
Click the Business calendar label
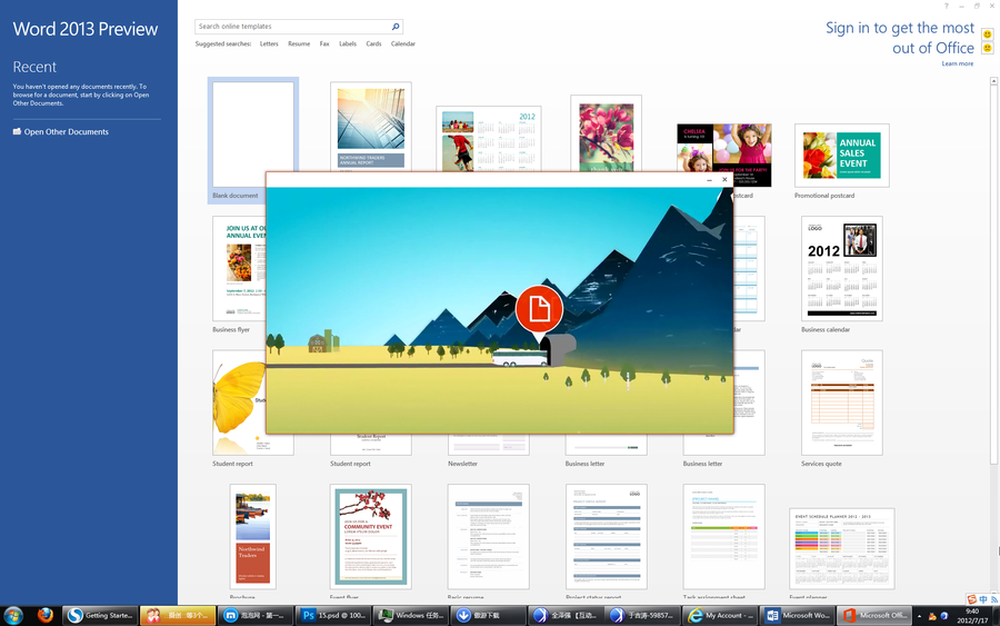825,330
